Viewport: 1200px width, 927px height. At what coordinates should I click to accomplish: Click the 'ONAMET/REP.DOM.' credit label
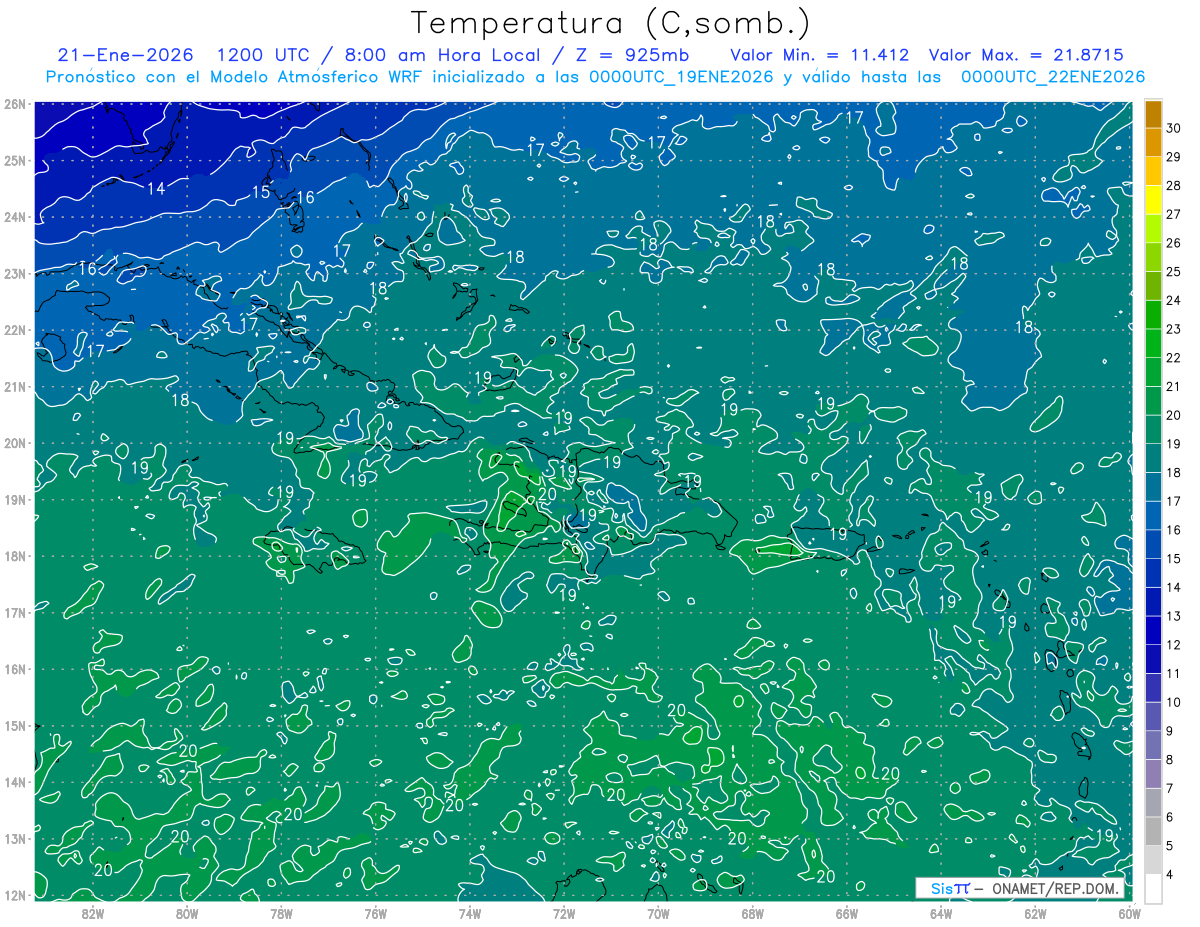[x=1056, y=889]
